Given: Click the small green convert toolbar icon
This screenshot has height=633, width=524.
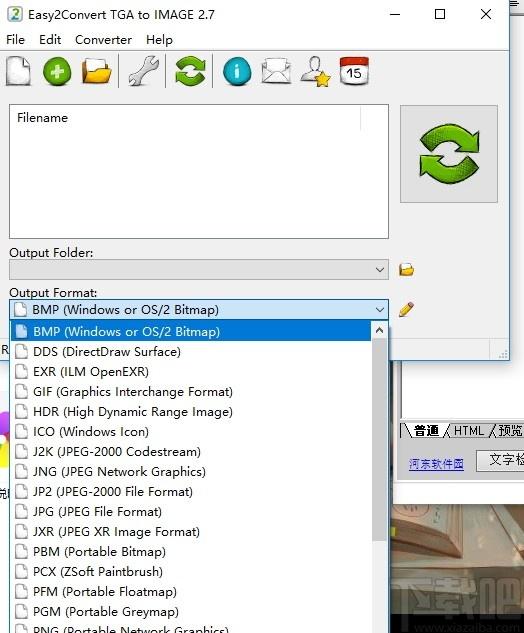Looking at the screenshot, I should click(x=190, y=71).
